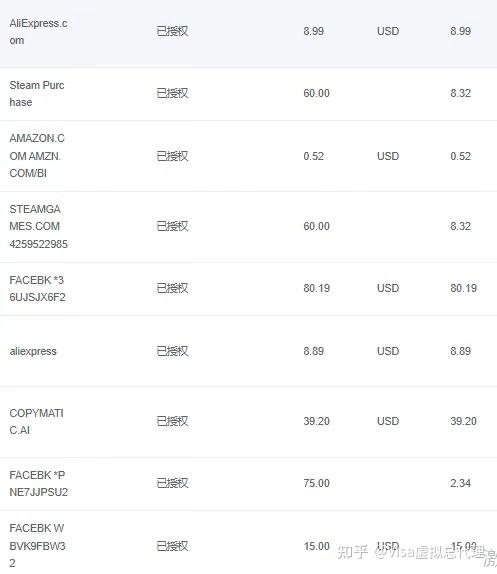Screen dimensions: 497x574
Task: Click the 60.00 amount for Steam Purchase
Action: coord(317,93)
